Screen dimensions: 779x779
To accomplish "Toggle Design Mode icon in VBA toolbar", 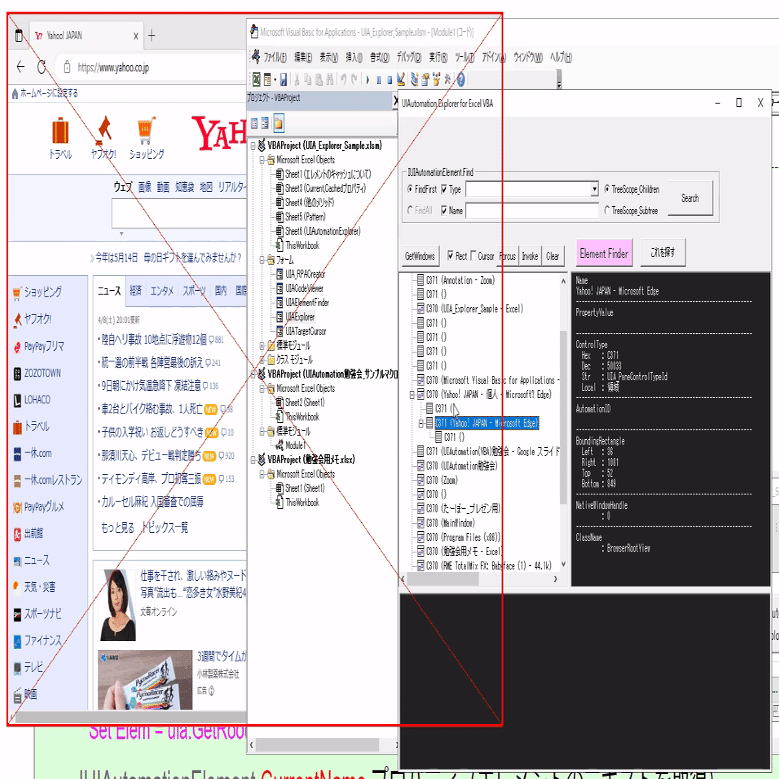I will pos(401,79).
